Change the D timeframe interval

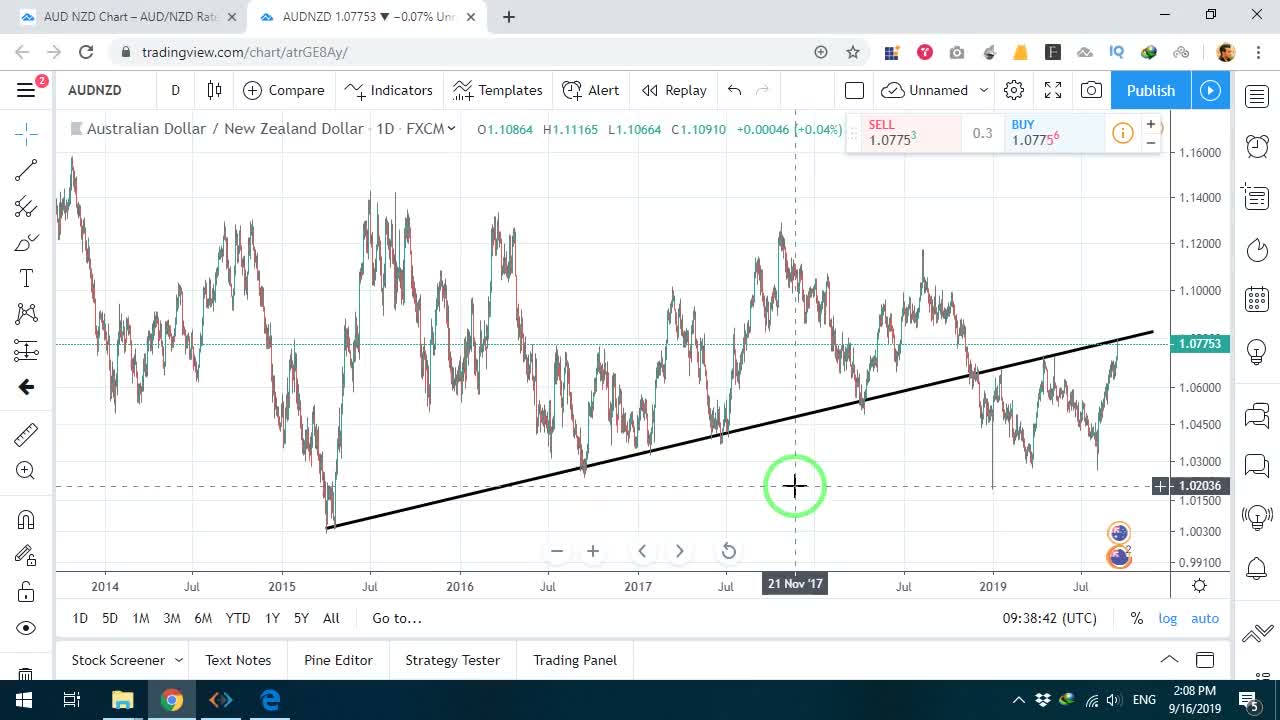[x=175, y=90]
